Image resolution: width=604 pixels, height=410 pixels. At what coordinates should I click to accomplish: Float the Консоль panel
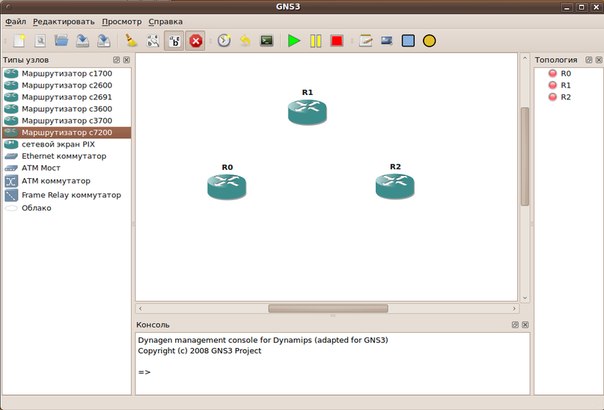pos(515,325)
